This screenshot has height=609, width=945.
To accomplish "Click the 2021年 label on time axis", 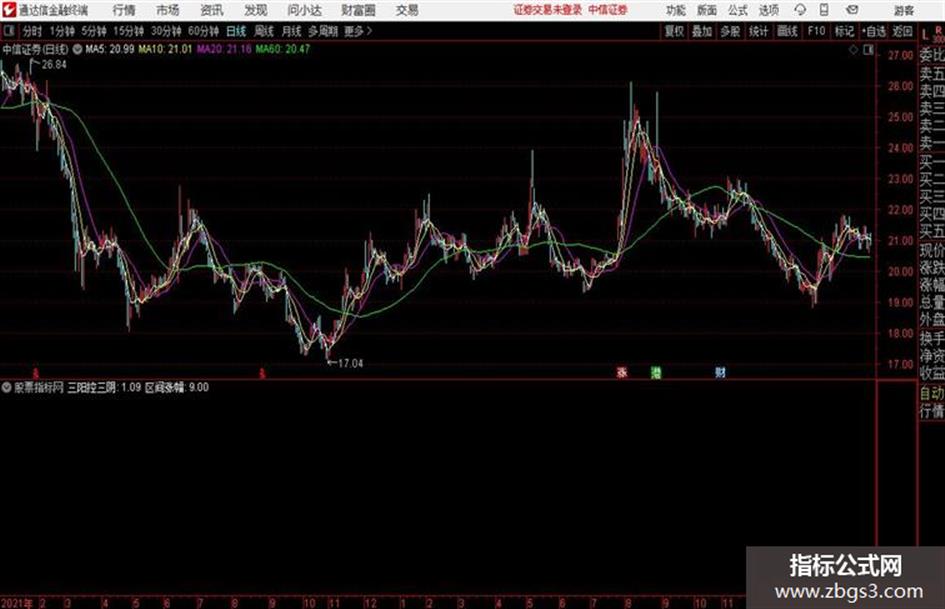I will pos(16,603).
